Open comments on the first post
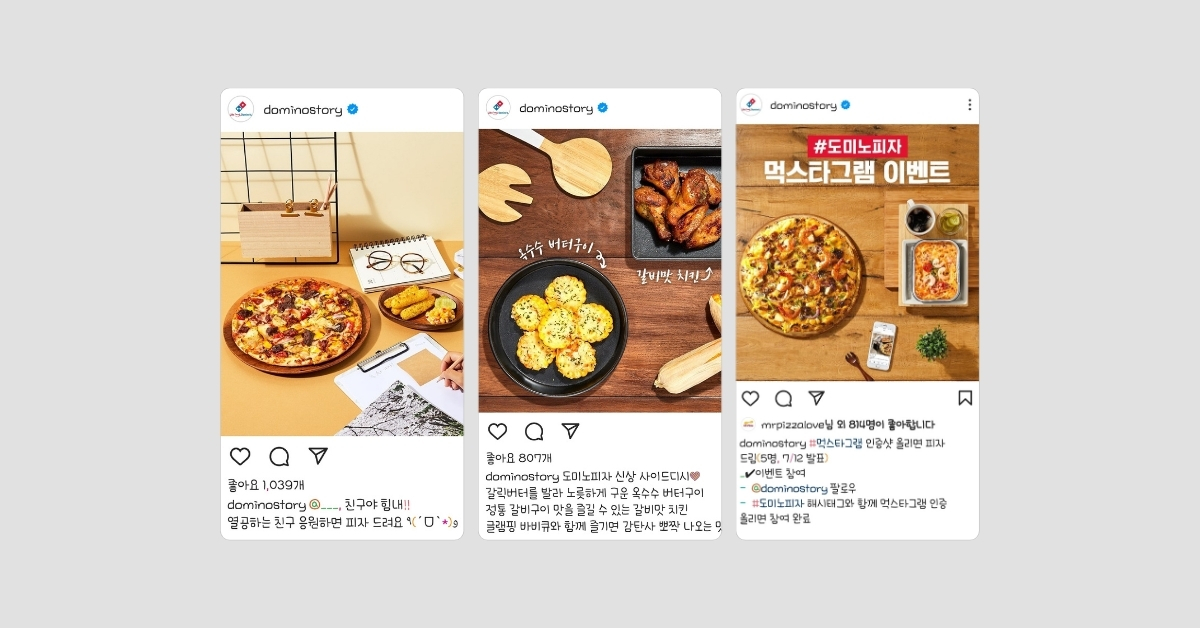This screenshot has height=628, width=1200. click(x=279, y=456)
